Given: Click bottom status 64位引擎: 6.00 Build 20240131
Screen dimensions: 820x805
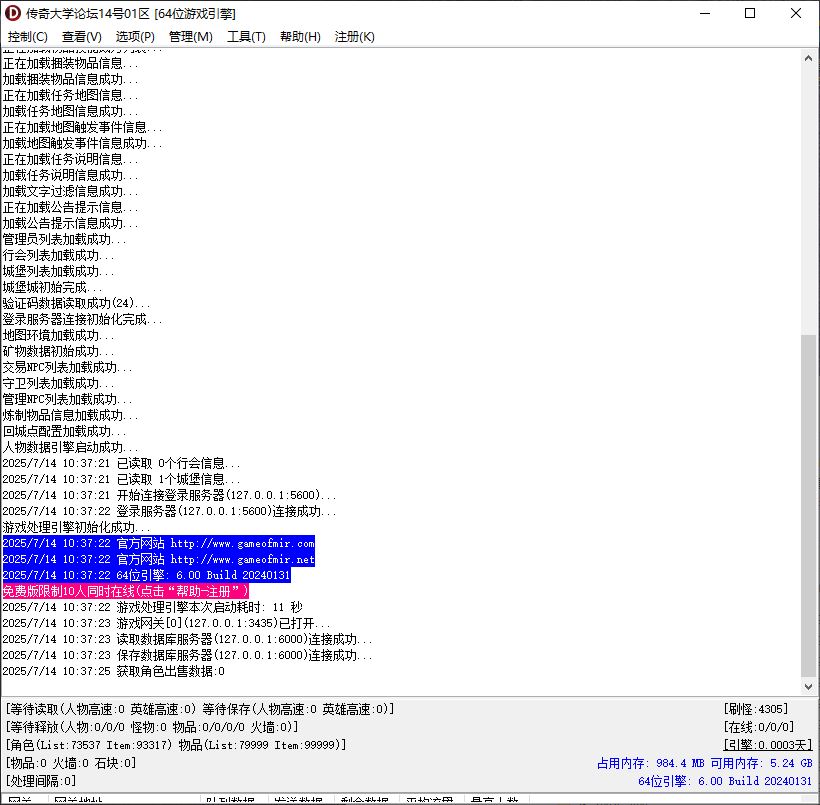Looking at the screenshot, I should [x=725, y=780].
